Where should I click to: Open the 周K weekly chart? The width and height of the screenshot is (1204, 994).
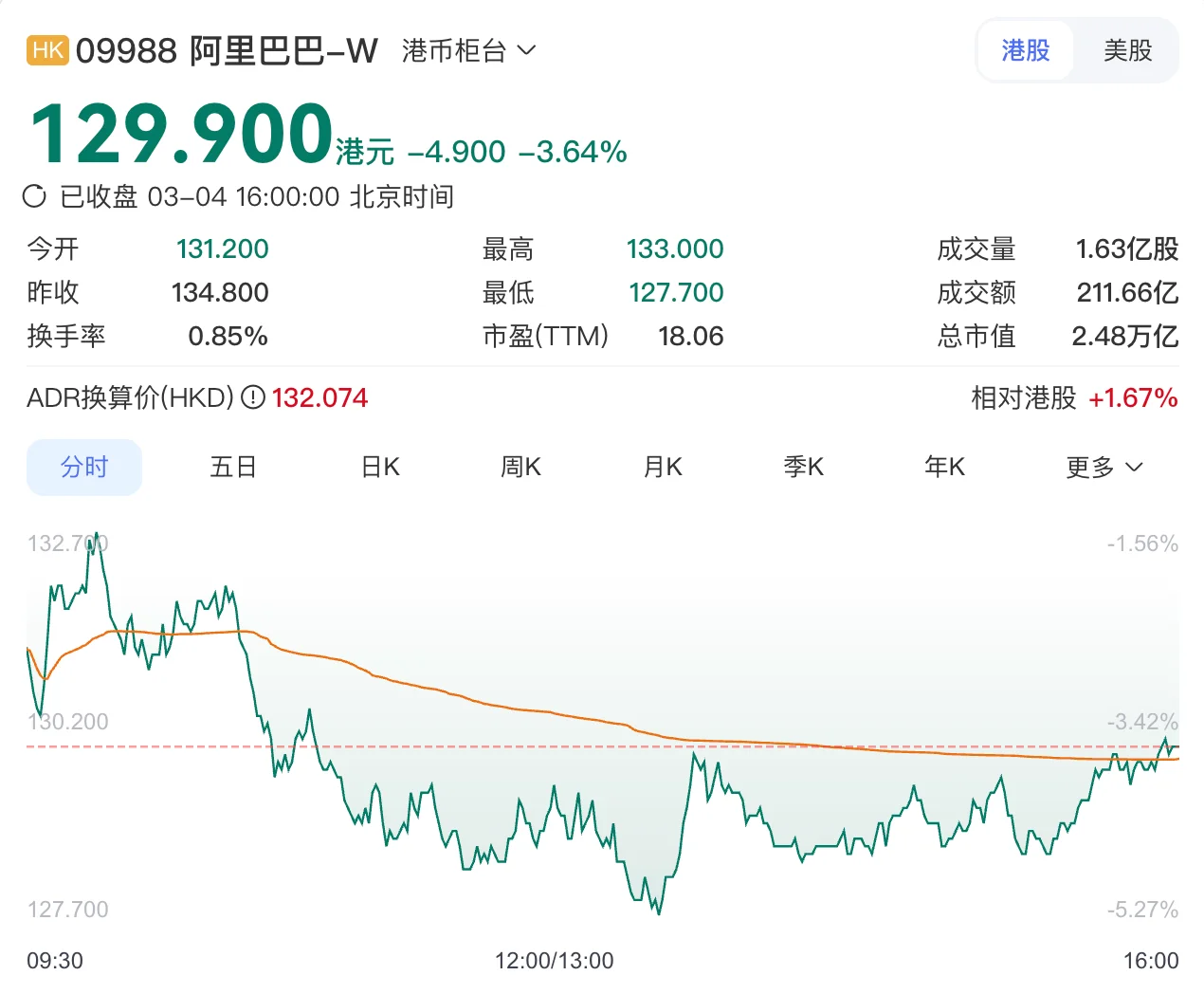click(520, 467)
